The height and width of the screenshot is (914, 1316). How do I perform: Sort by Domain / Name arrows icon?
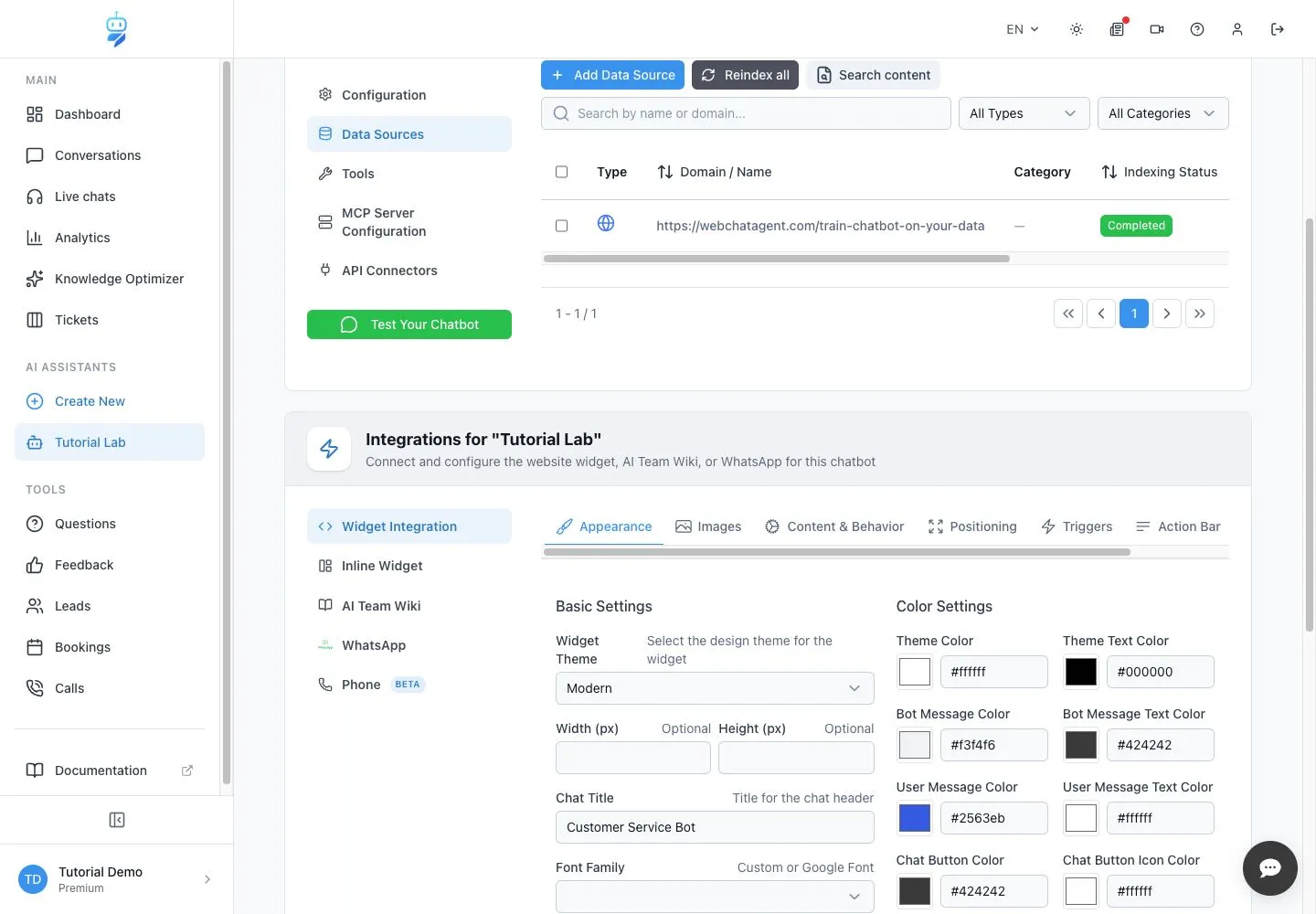[665, 172]
